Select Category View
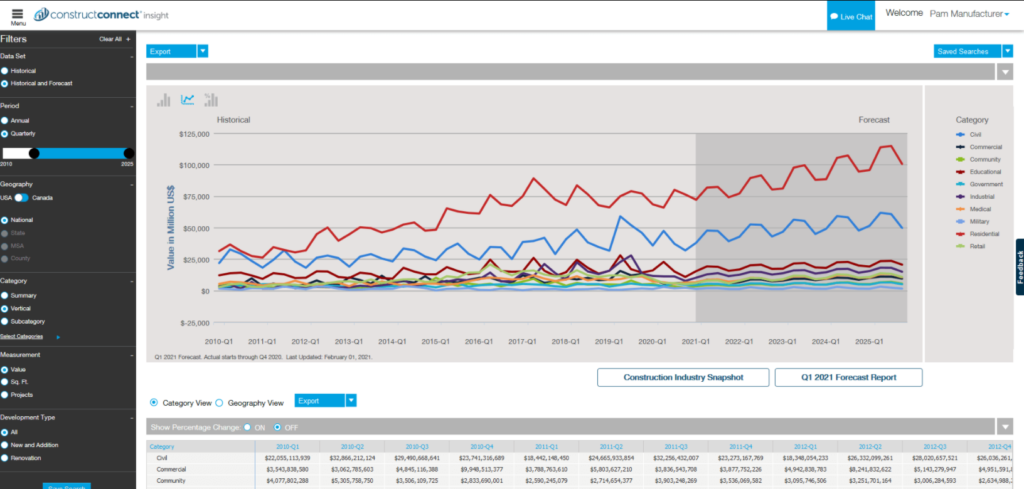Screen dimensions: 1024x489 pos(153,403)
